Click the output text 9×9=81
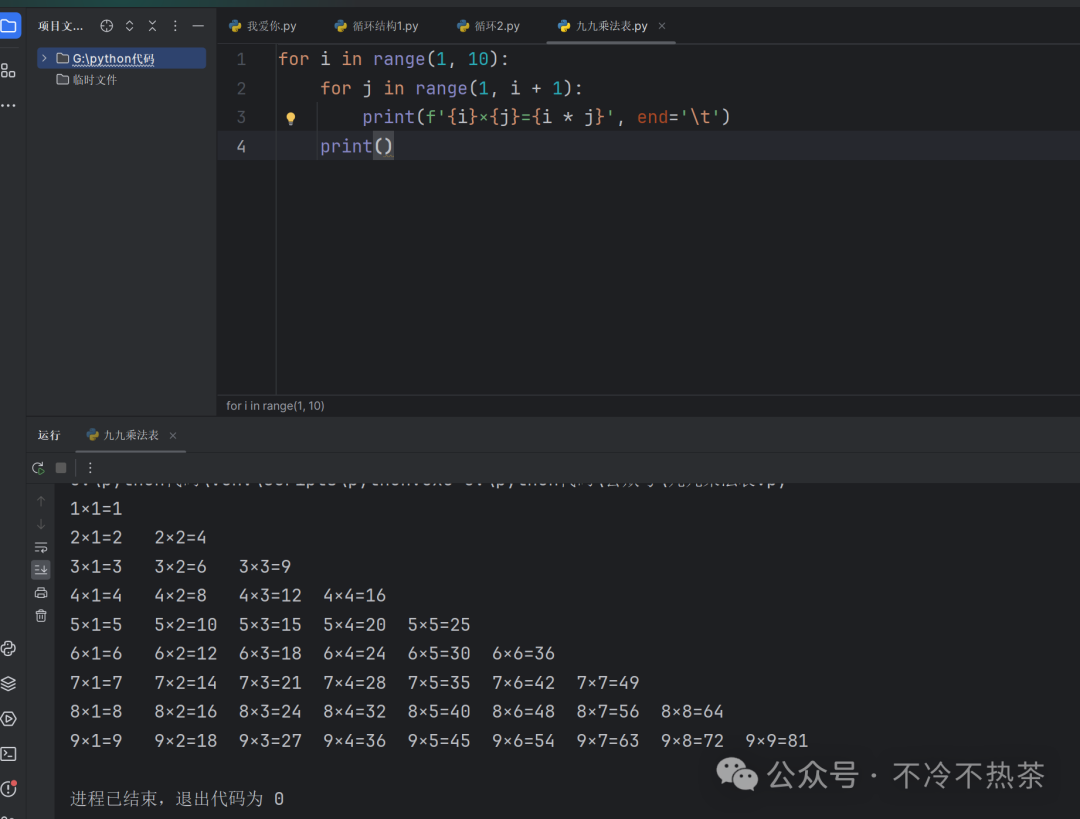 click(x=776, y=741)
